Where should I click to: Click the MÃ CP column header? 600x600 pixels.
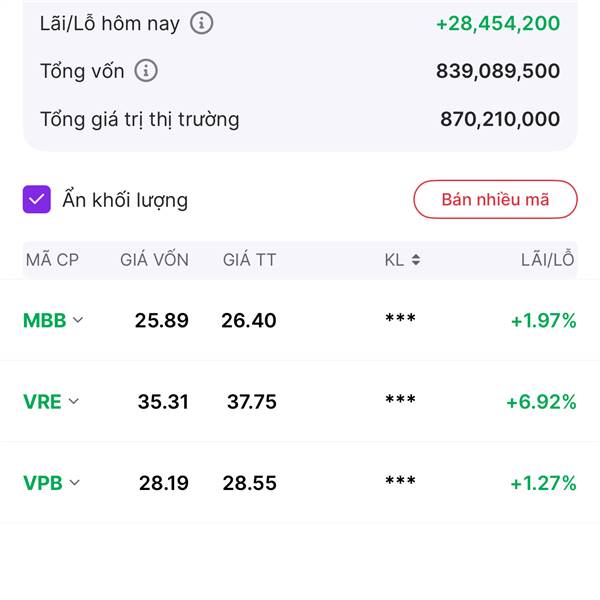52,260
